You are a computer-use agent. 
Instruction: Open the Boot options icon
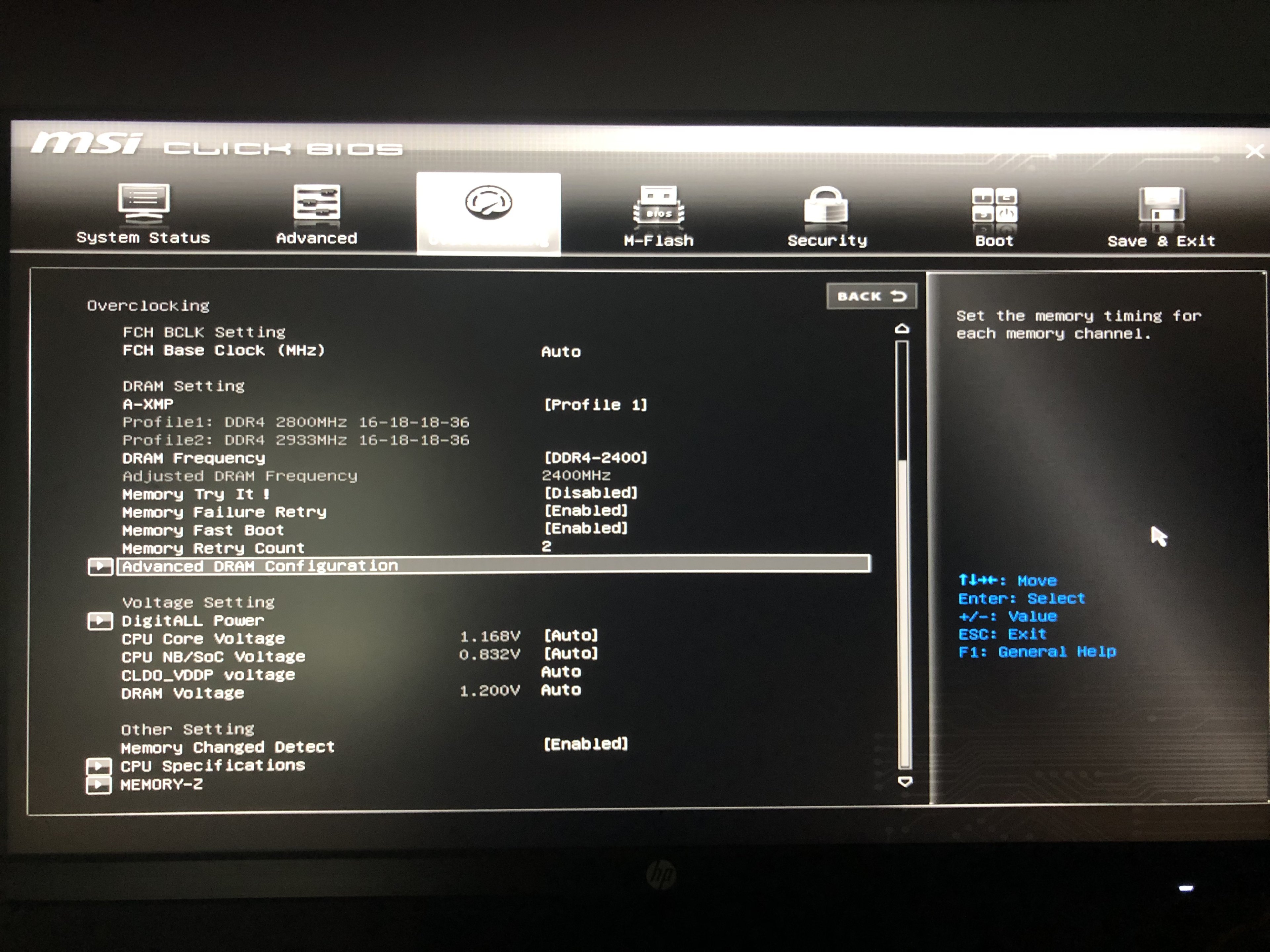995,205
